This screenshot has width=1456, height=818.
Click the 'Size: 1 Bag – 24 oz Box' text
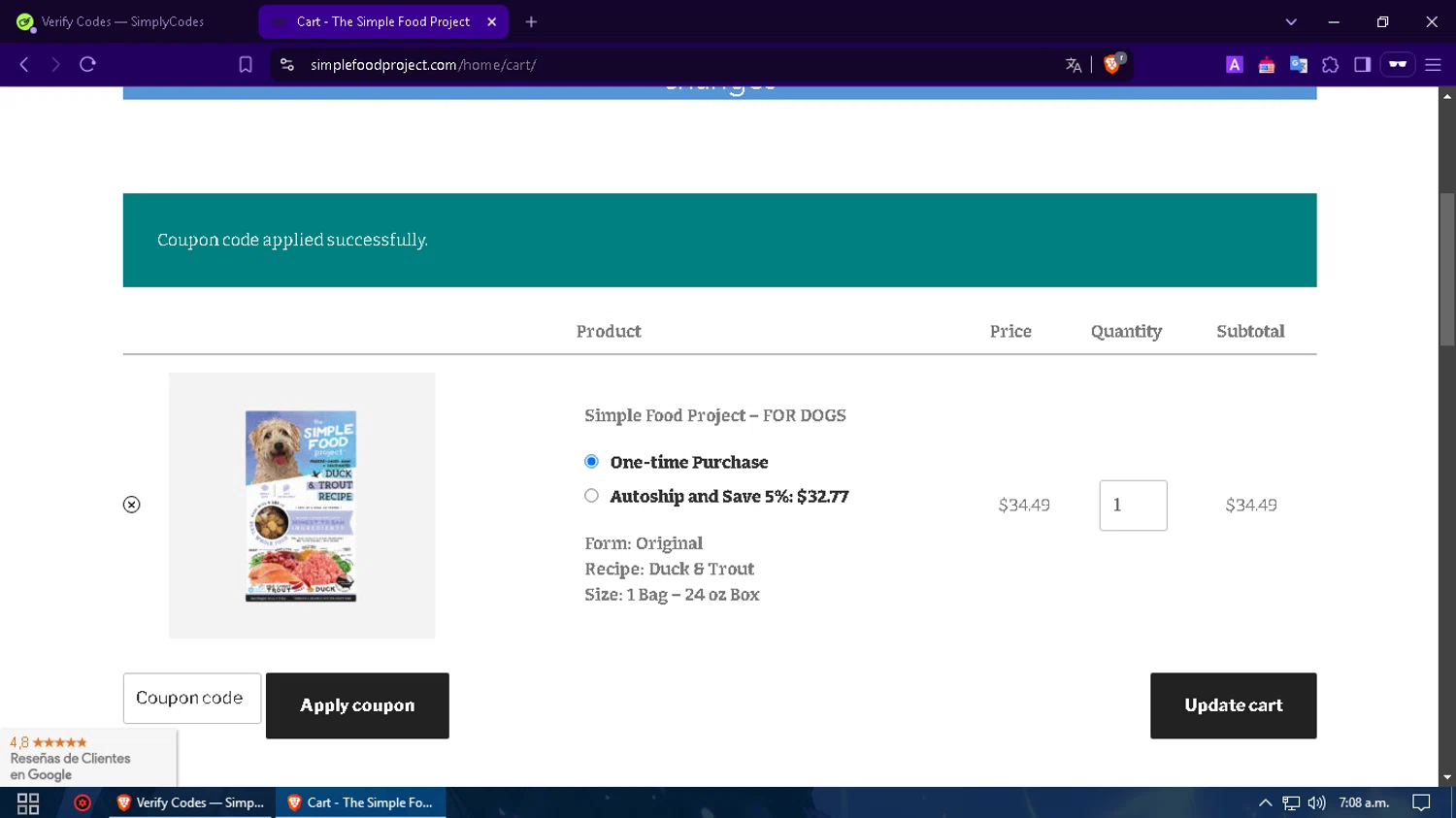point(672,595)
